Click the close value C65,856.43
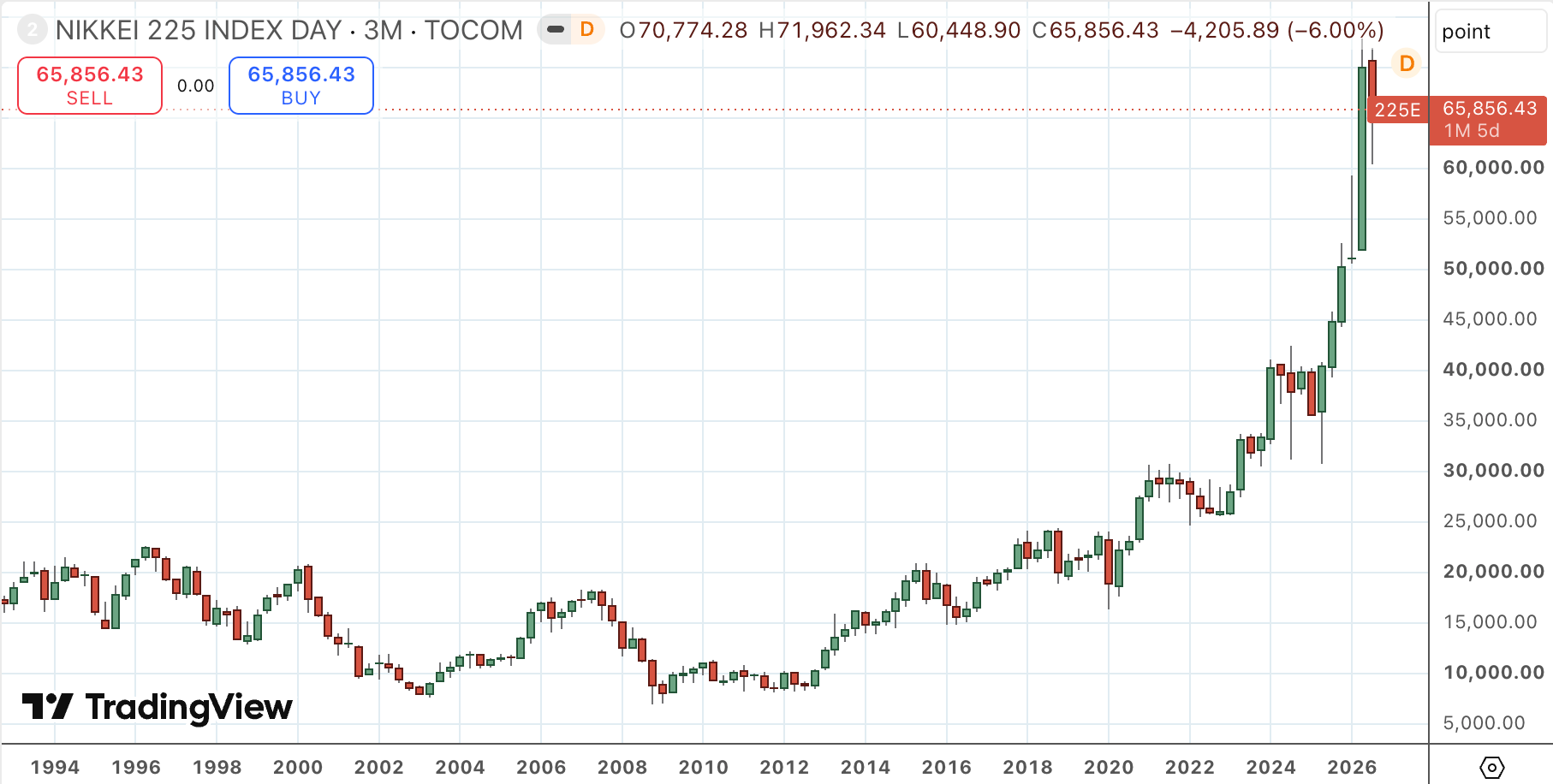 [1096, 31]
